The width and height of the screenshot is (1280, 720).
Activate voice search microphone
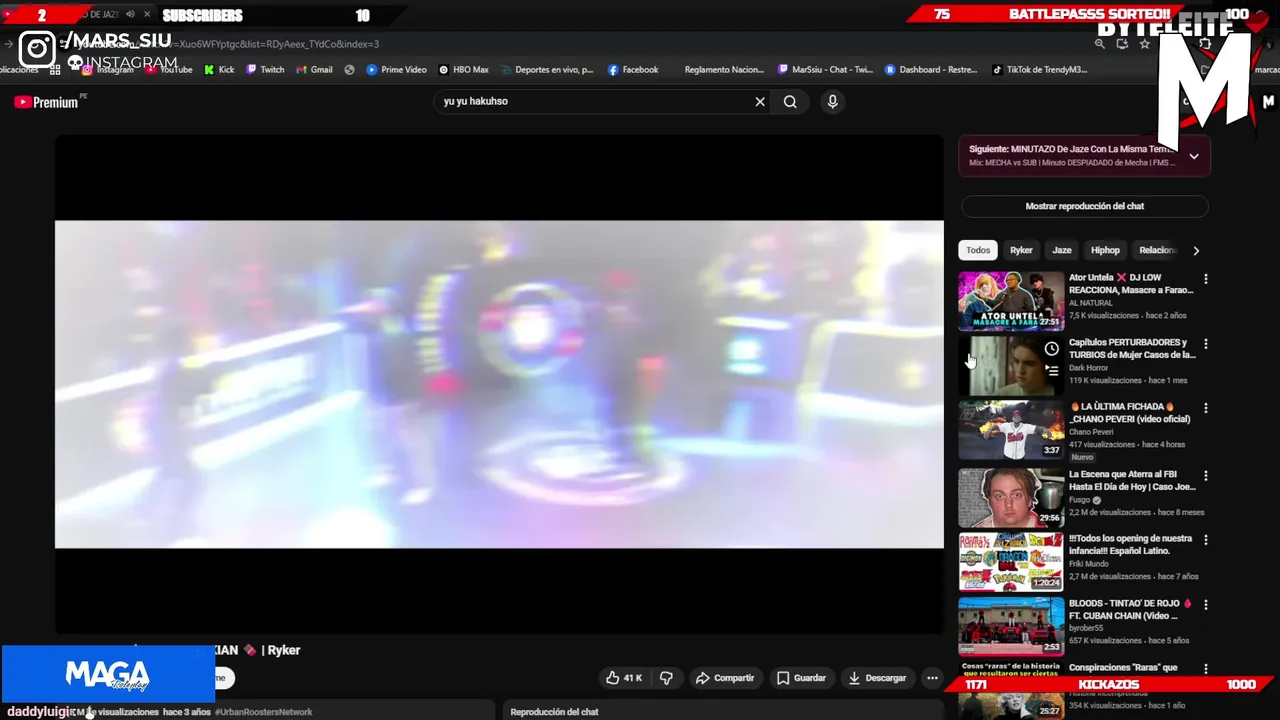pyautogui.click(x=832, y=101)
